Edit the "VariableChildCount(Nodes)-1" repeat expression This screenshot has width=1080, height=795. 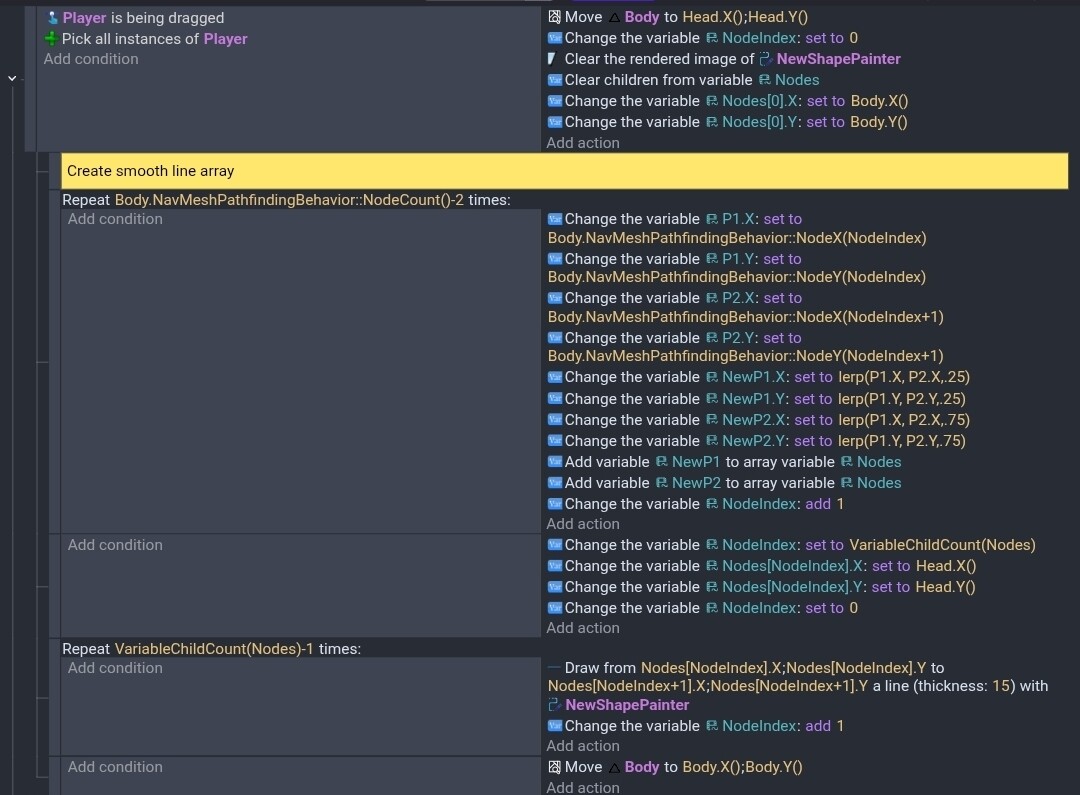click(x=214, y=649)
